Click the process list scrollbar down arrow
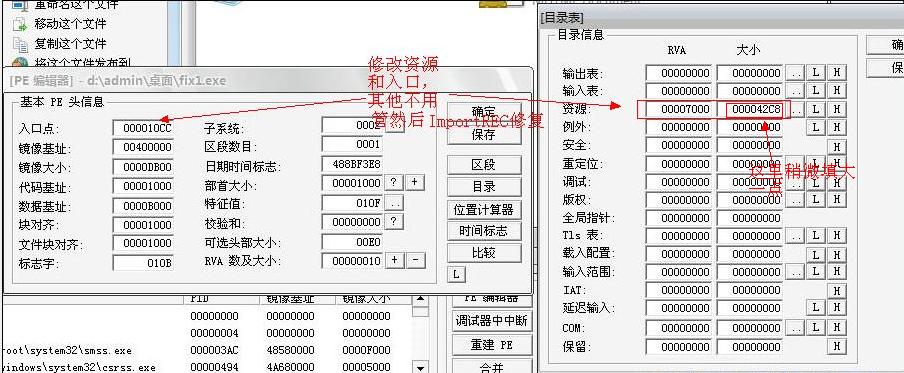904x373 pixels. (421, 367)
